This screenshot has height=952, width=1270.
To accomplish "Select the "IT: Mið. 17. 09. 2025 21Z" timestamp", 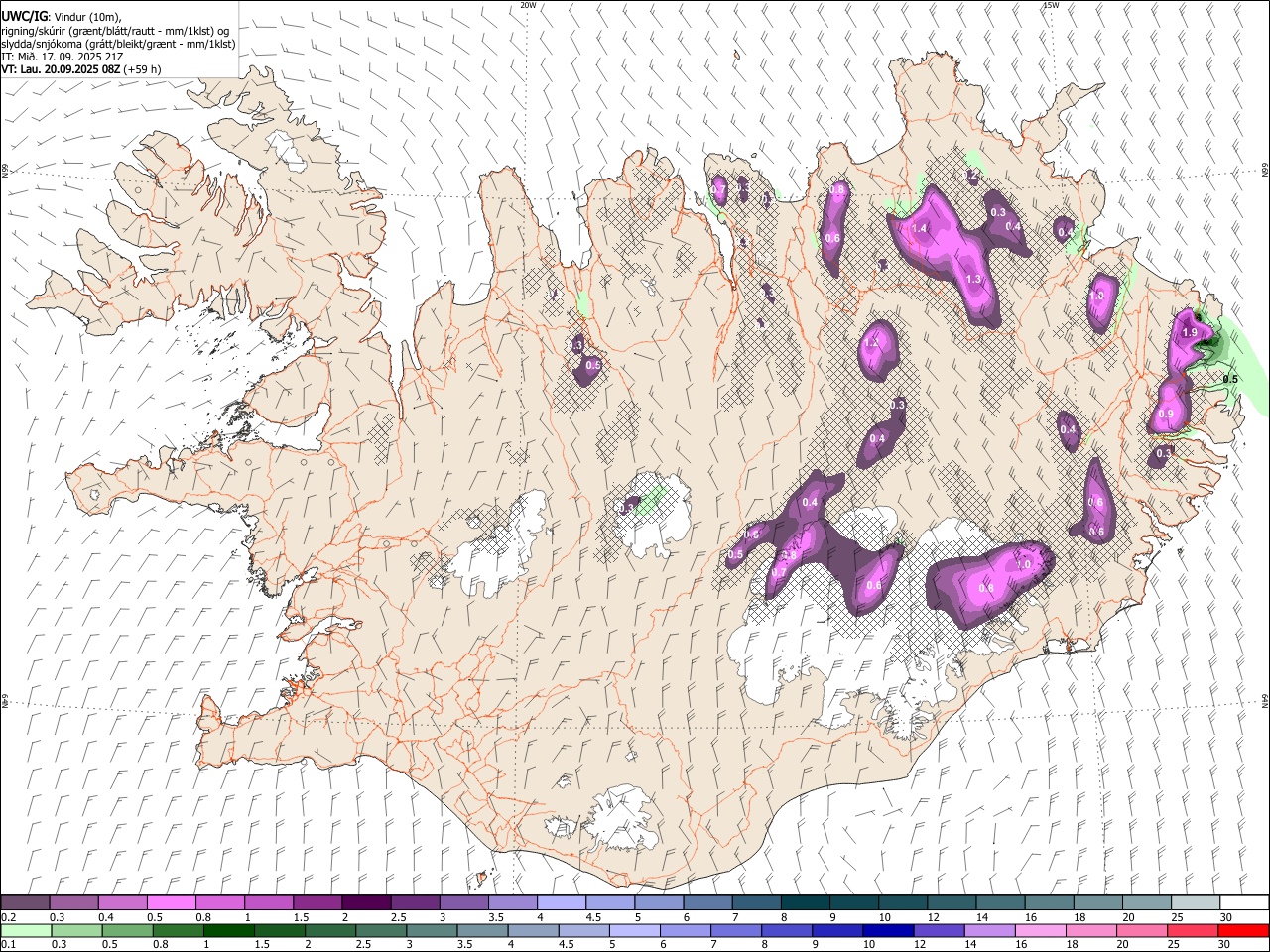I will (61, 57).
